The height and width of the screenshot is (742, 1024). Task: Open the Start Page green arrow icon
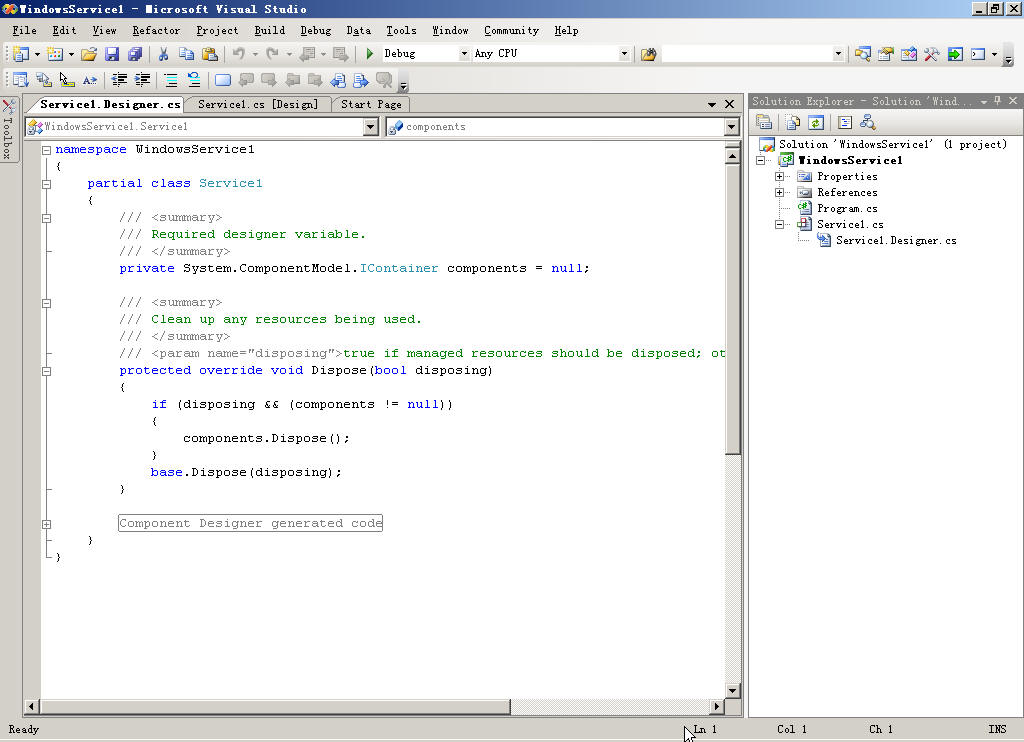tap(955, 54)
